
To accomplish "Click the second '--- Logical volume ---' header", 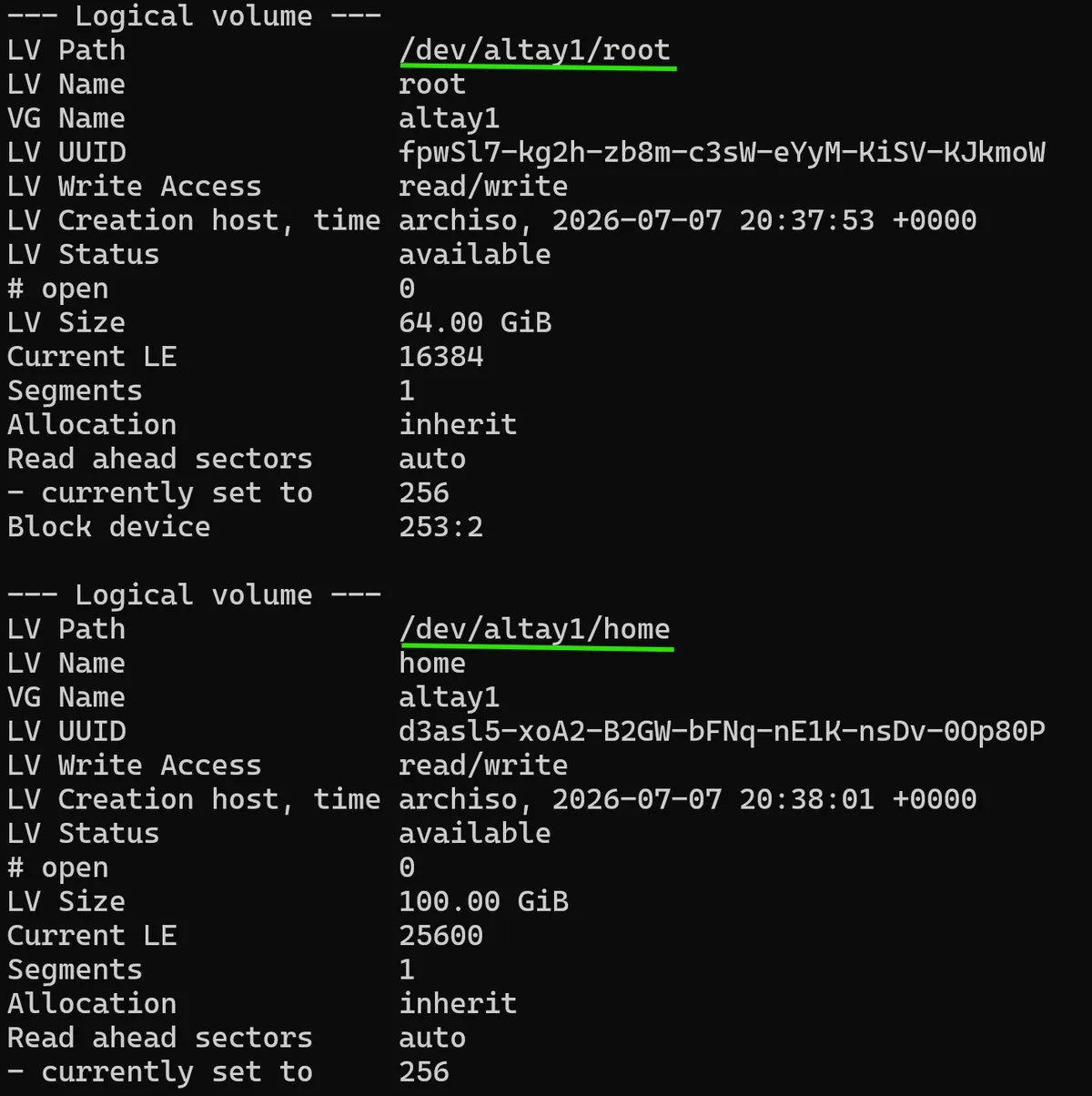I will (194, 594).
